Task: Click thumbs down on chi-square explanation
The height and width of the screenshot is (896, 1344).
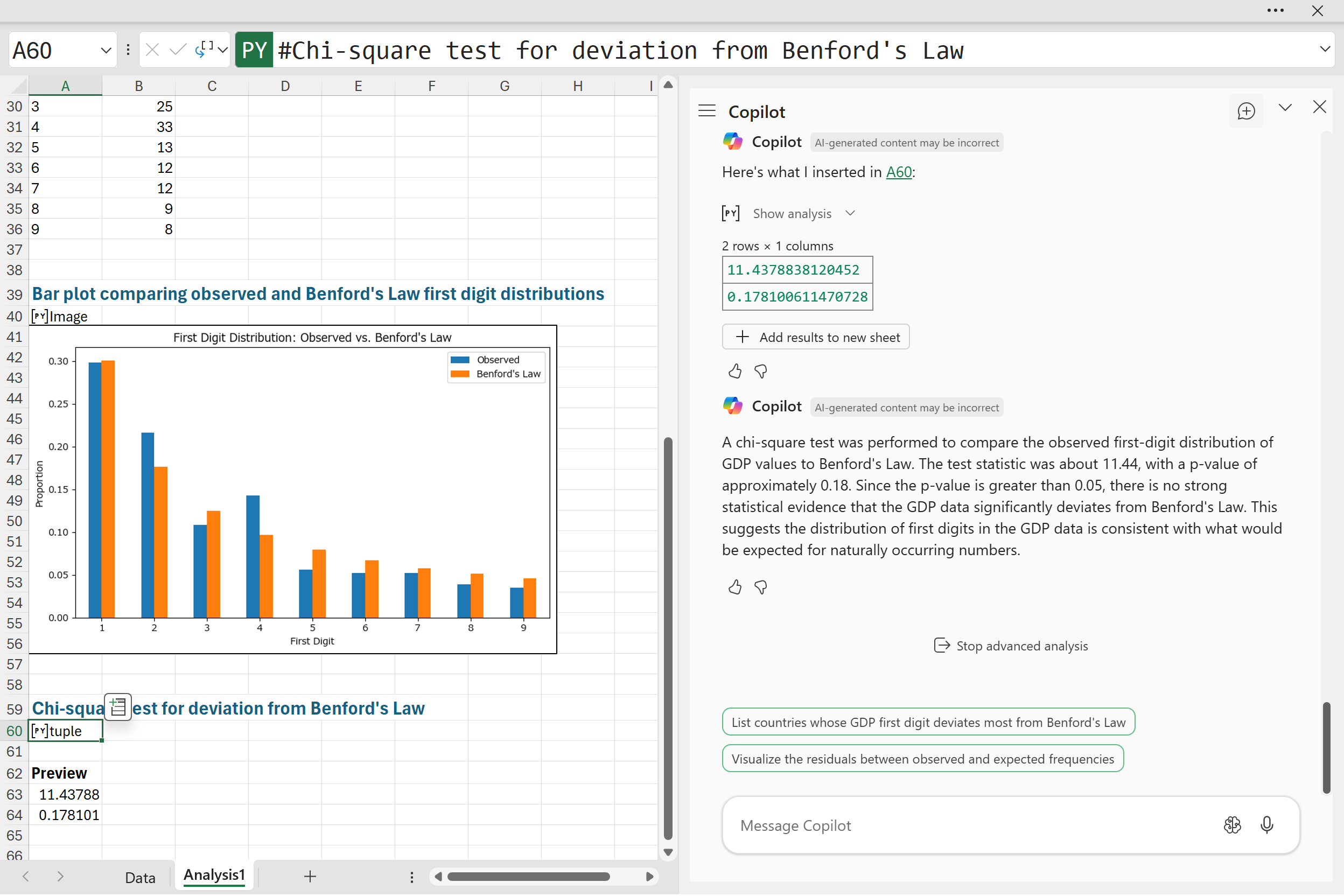Action: [760, 587]
